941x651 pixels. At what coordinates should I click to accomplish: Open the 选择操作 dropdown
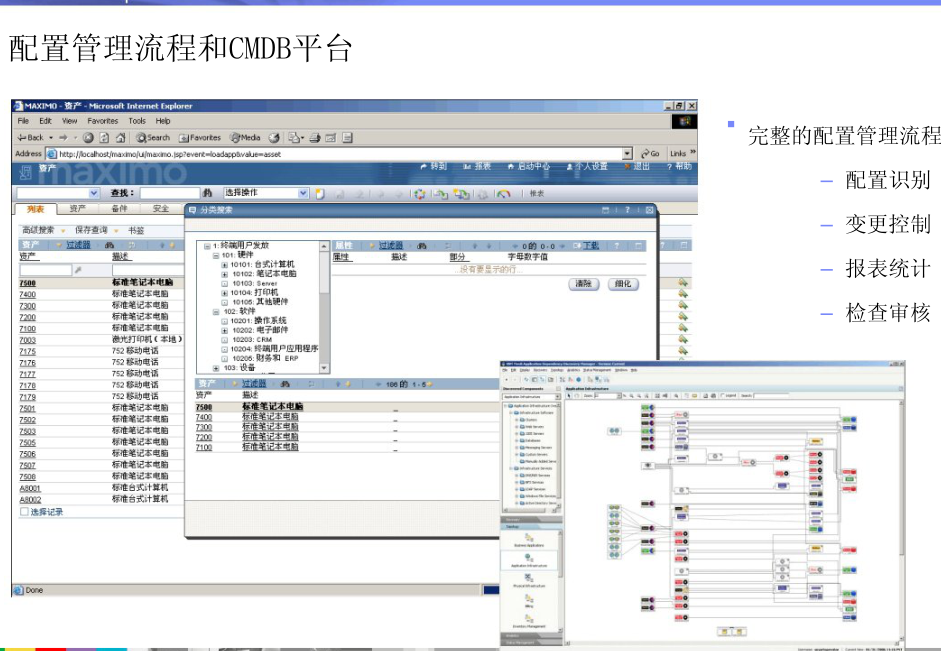(304, 193)
